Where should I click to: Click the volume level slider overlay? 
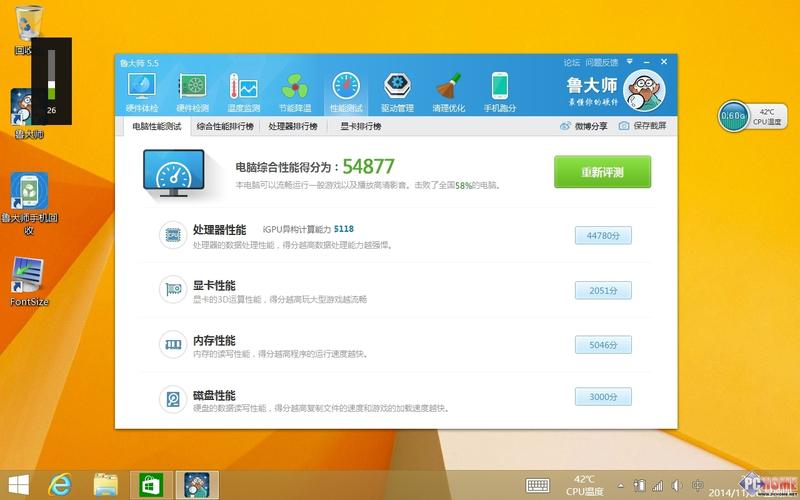51,74
